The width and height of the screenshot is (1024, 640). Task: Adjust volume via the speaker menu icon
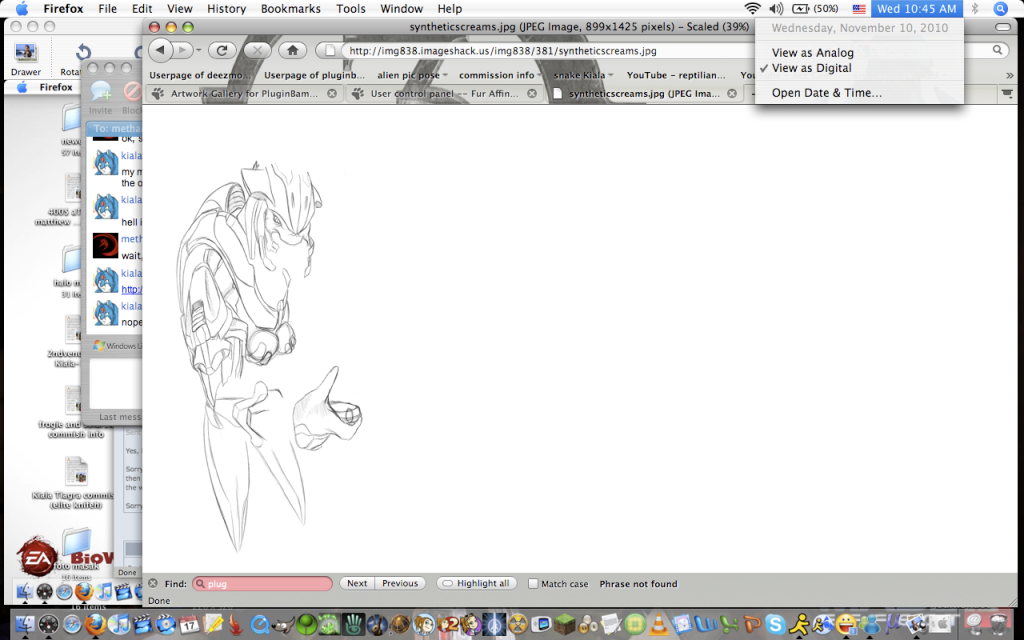coord(776,8)
